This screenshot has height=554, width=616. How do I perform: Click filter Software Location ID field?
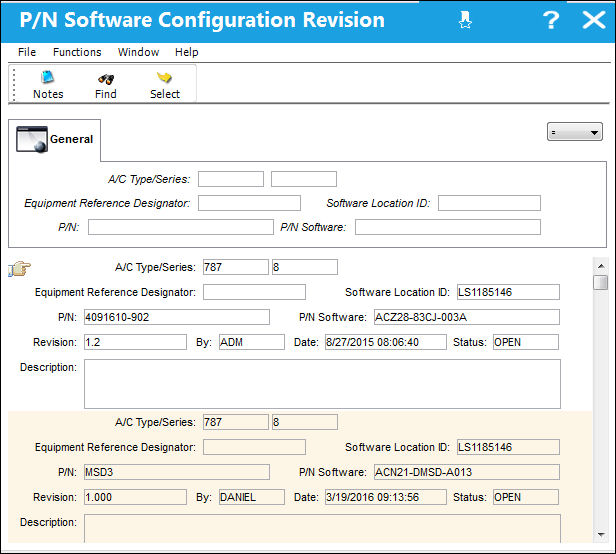489,203
